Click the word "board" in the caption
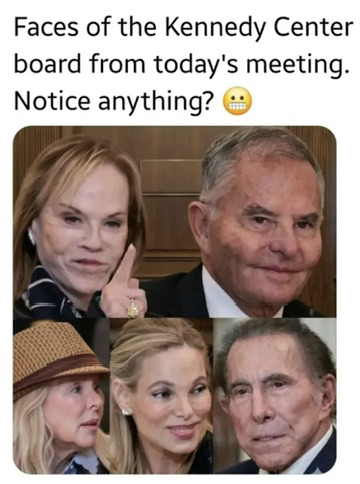The height and width of the screenshot is (484, 360). point(47,65)
